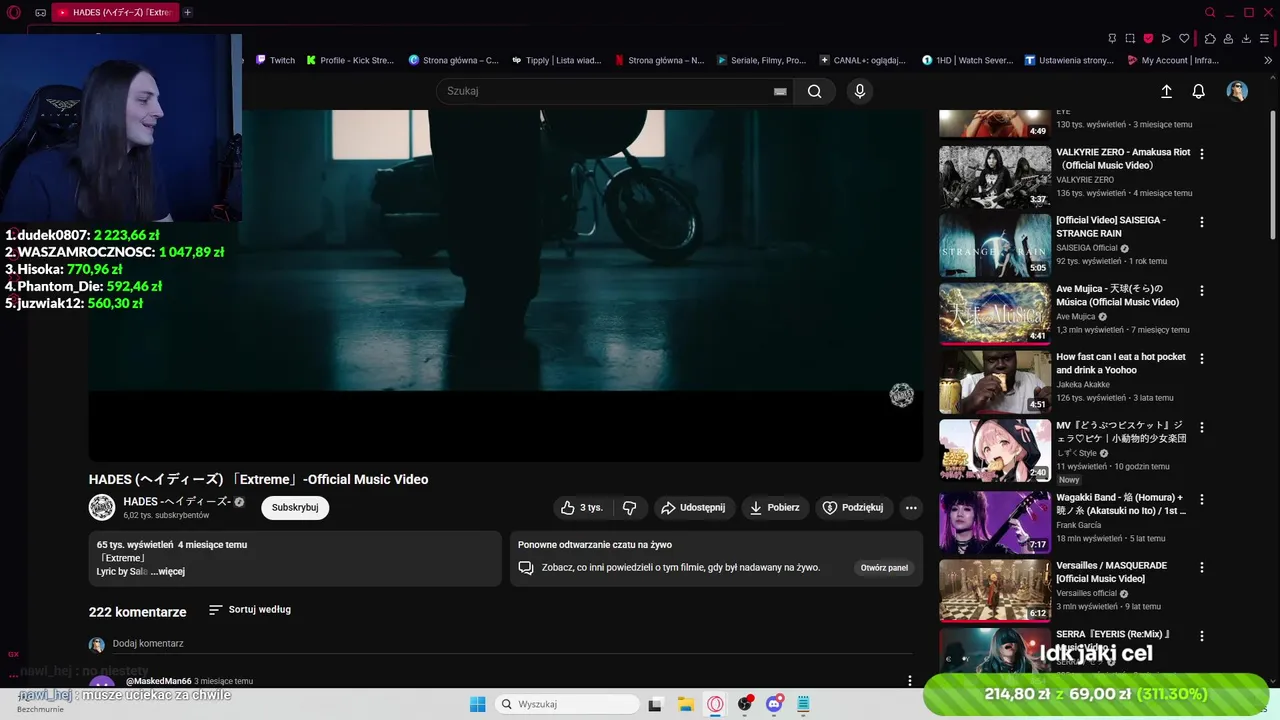Open "My Account | Infra..." bookmark

1173,60
